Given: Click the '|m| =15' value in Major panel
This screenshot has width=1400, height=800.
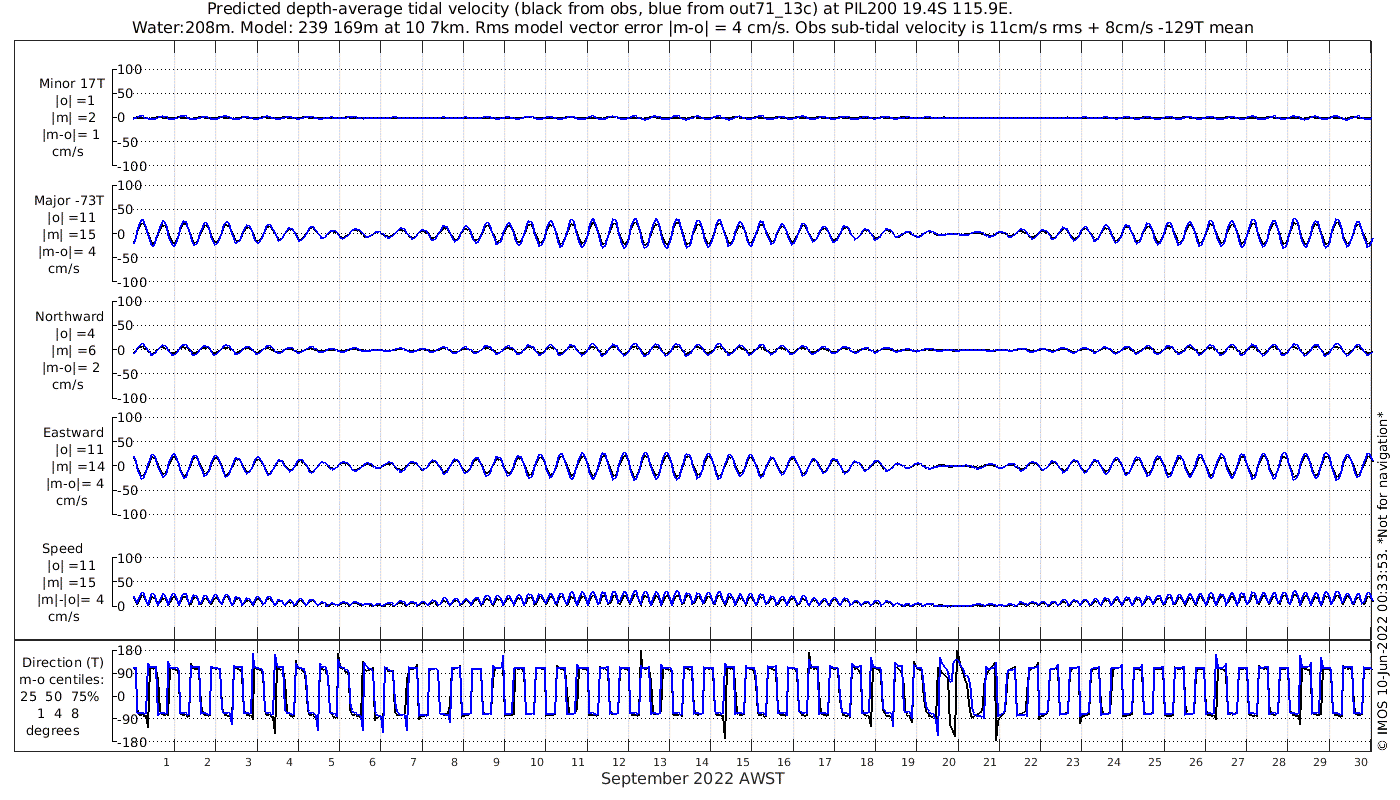Looking at the screenshot, I should click(72, 234).
